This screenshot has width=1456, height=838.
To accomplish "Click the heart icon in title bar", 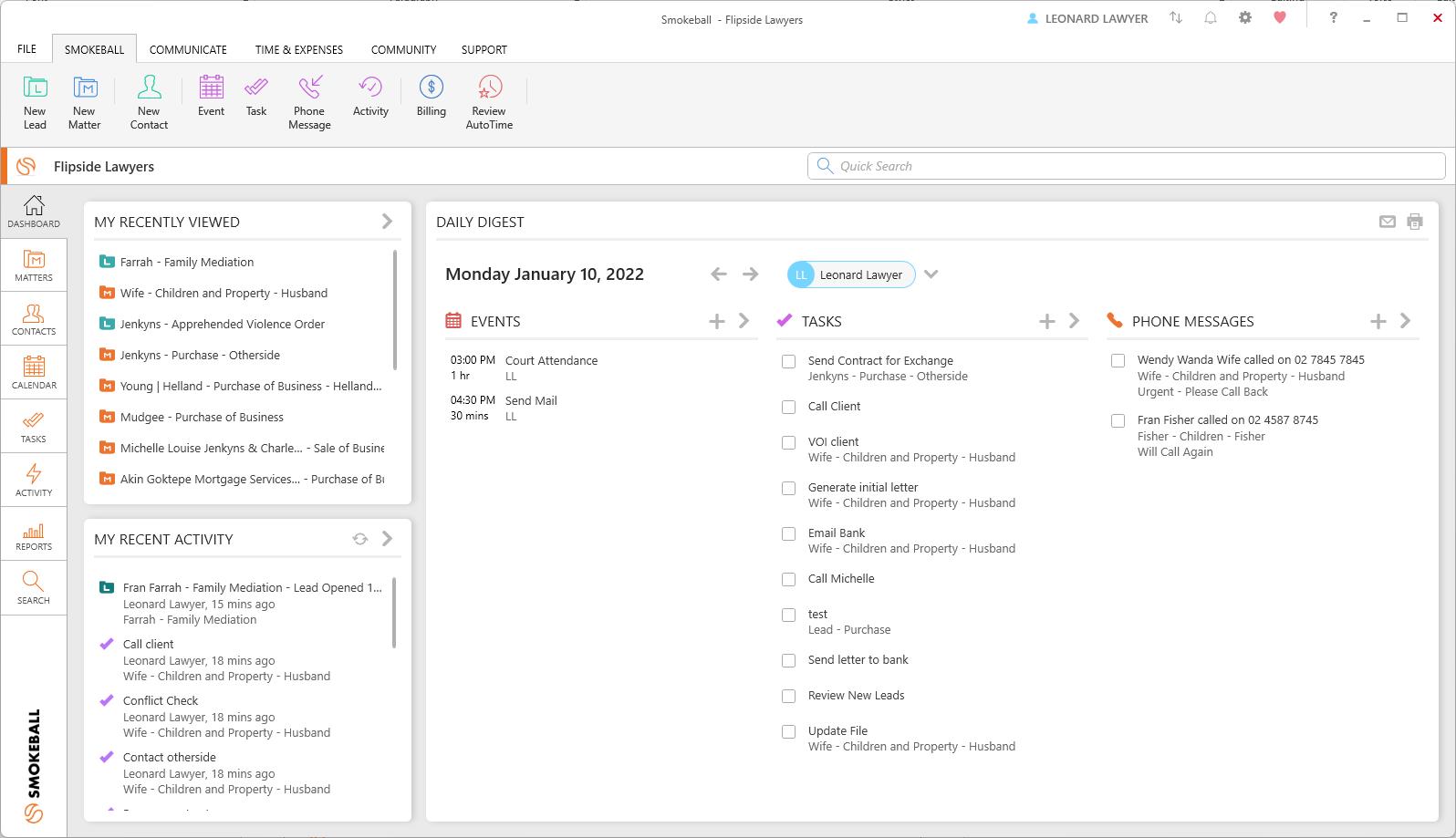I will point(1280,17).
